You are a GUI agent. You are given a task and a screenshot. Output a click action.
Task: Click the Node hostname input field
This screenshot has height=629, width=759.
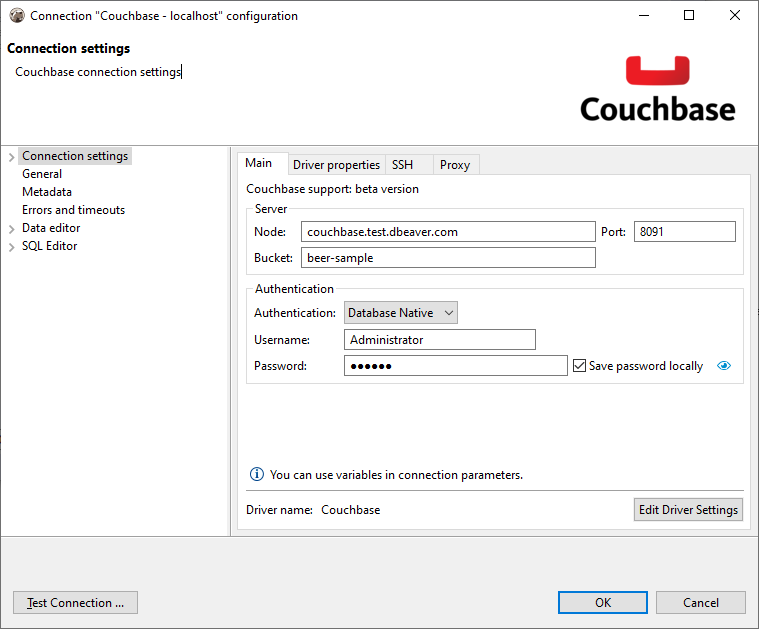pos(448,231)
